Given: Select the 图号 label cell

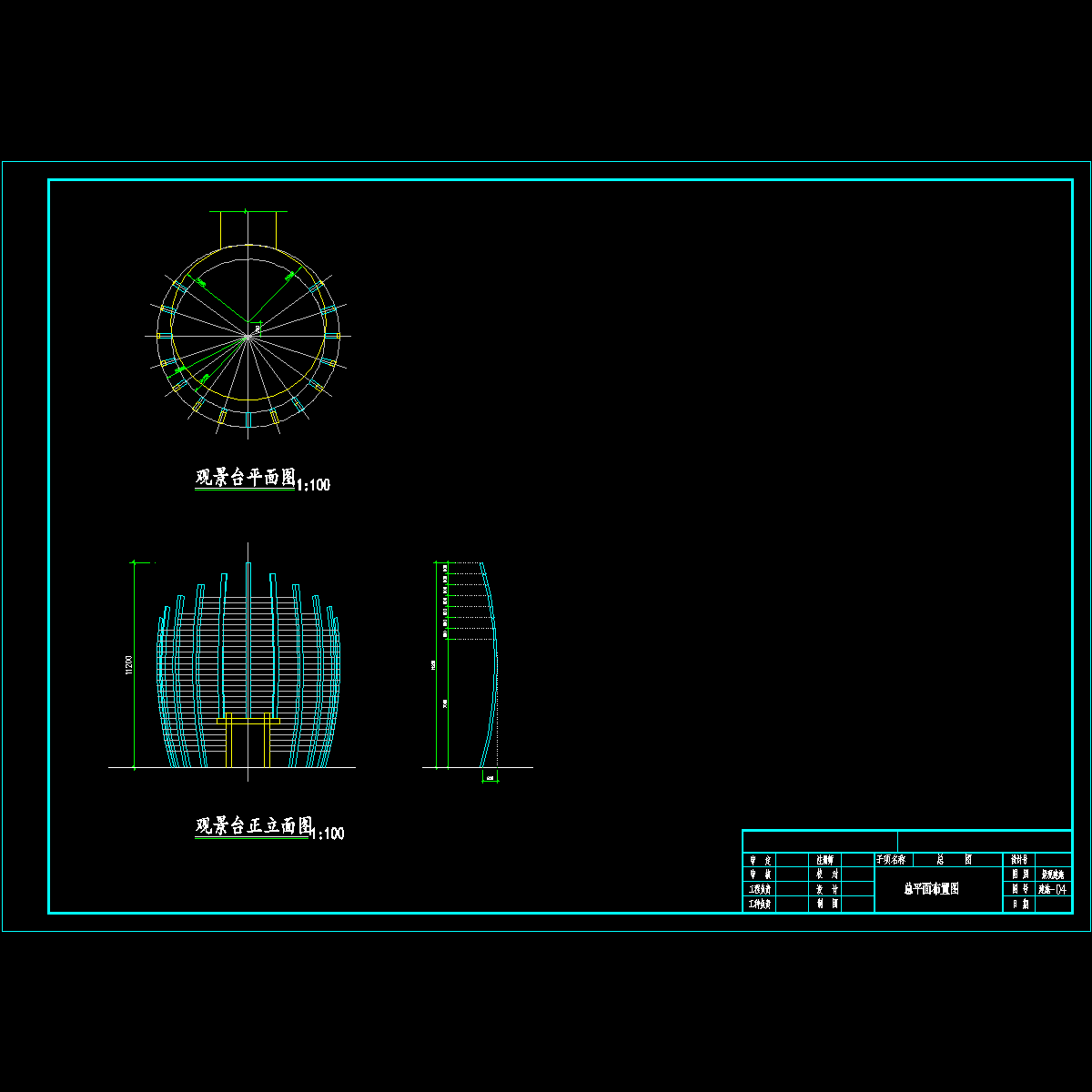Looking at the screenshot, I should [x=1019, y=889].
